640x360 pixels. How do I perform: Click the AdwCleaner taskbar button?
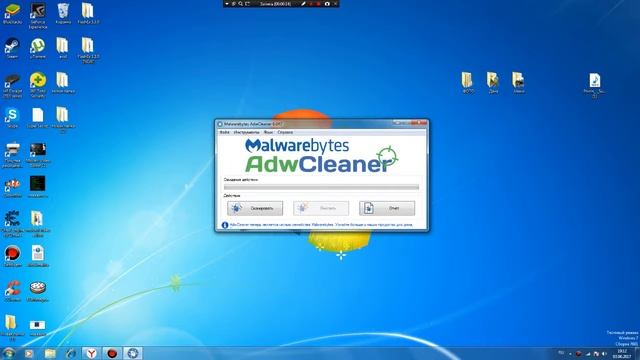133,353
